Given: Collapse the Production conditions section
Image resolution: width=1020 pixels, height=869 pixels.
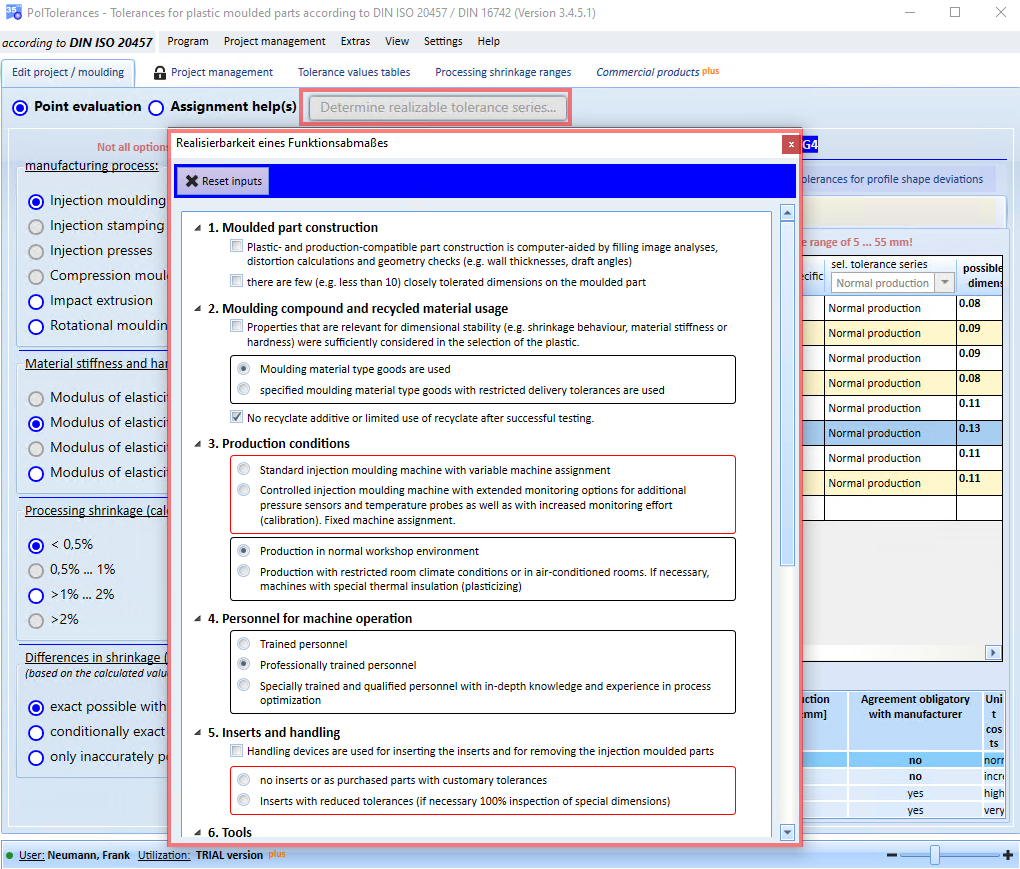Looking at the screenshot, I should click(x=197, y=444).
